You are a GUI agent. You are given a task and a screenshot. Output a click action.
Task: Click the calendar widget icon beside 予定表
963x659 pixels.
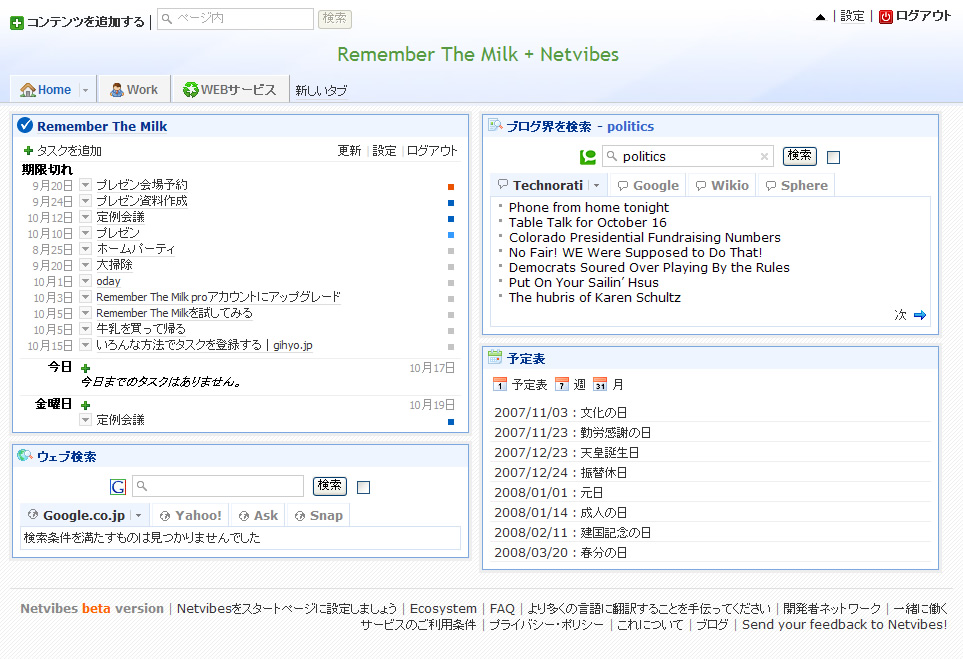[x=494, y=357]
